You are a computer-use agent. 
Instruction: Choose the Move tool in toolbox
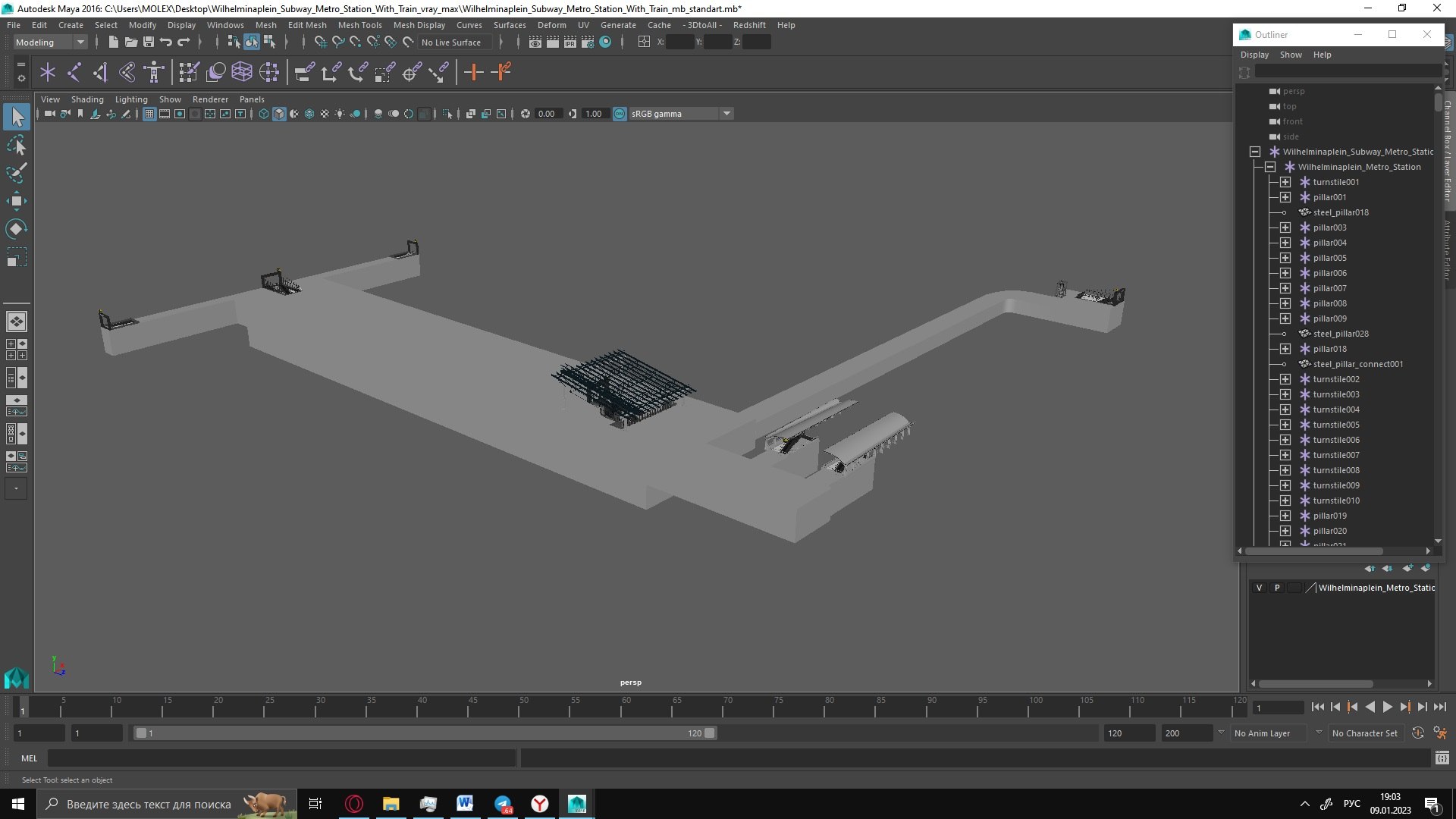(x=17, y=201)
